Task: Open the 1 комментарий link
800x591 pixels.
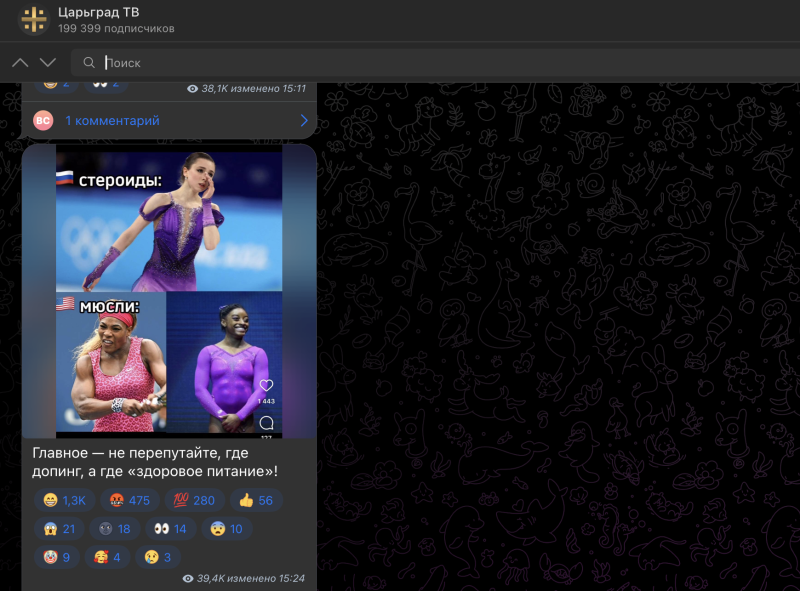Action: (112, 121)
